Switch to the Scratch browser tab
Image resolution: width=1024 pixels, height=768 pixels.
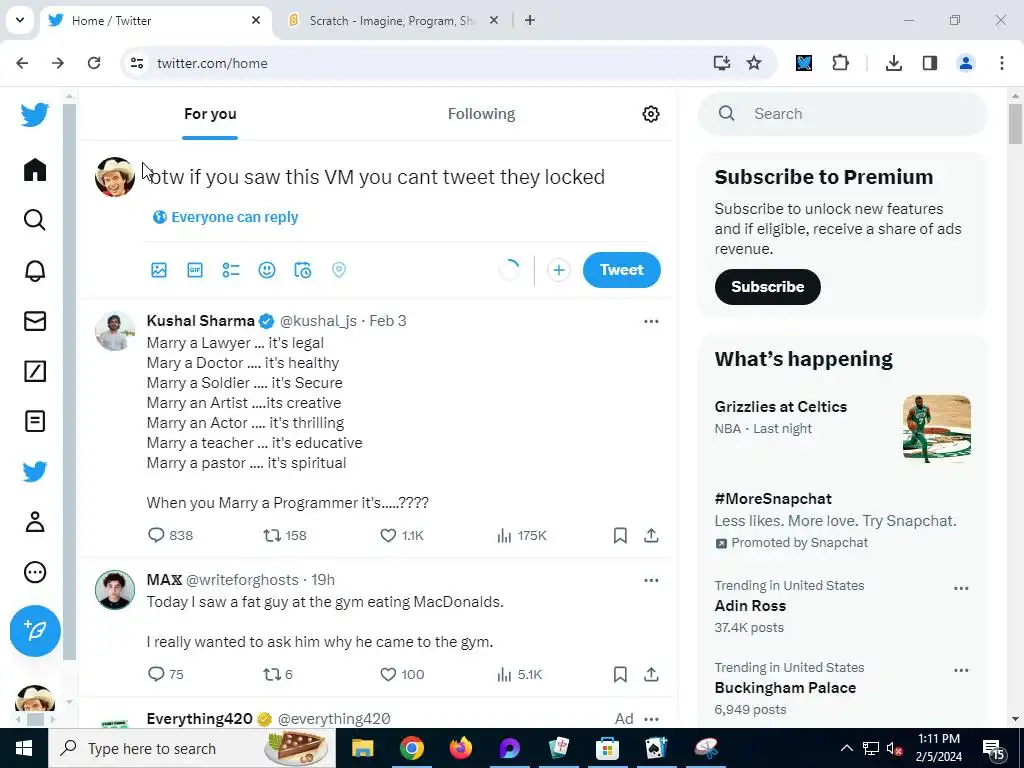[392, 21]
